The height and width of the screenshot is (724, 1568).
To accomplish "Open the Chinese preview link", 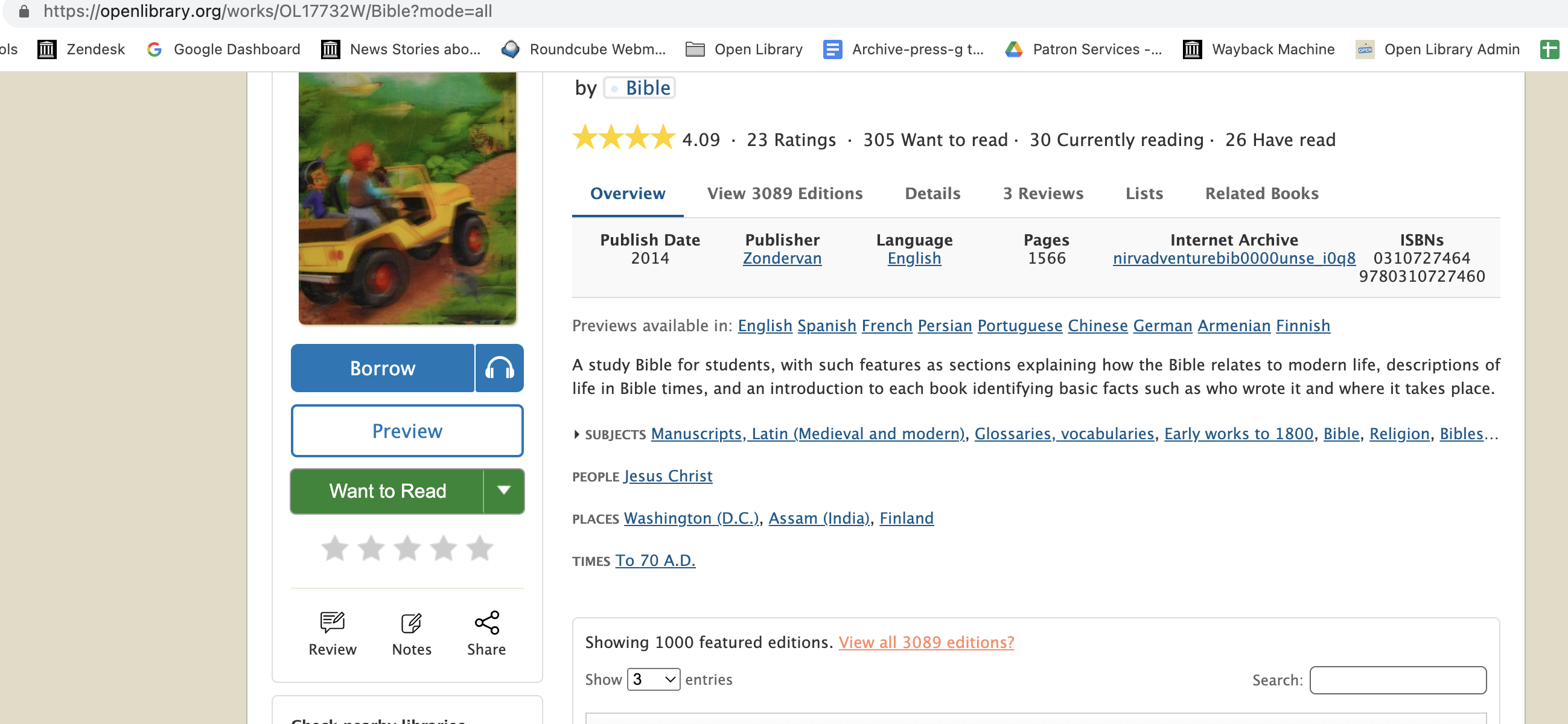I will [x=1097, y=326].
